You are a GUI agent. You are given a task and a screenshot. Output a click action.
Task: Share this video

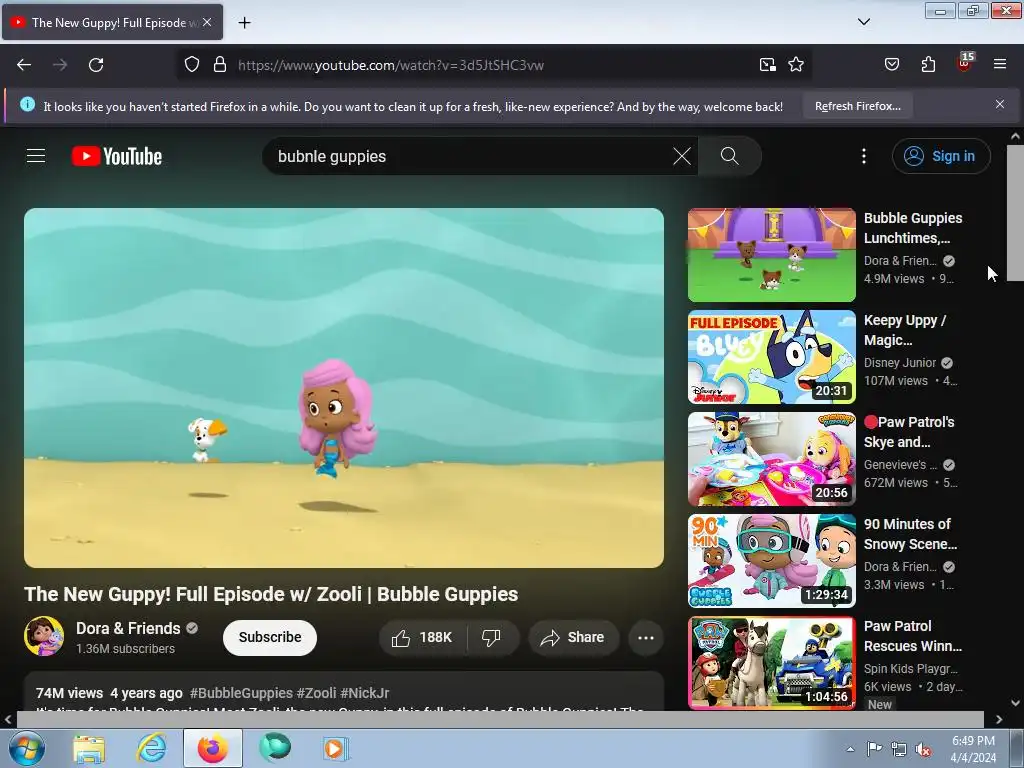tap(573, 637)
